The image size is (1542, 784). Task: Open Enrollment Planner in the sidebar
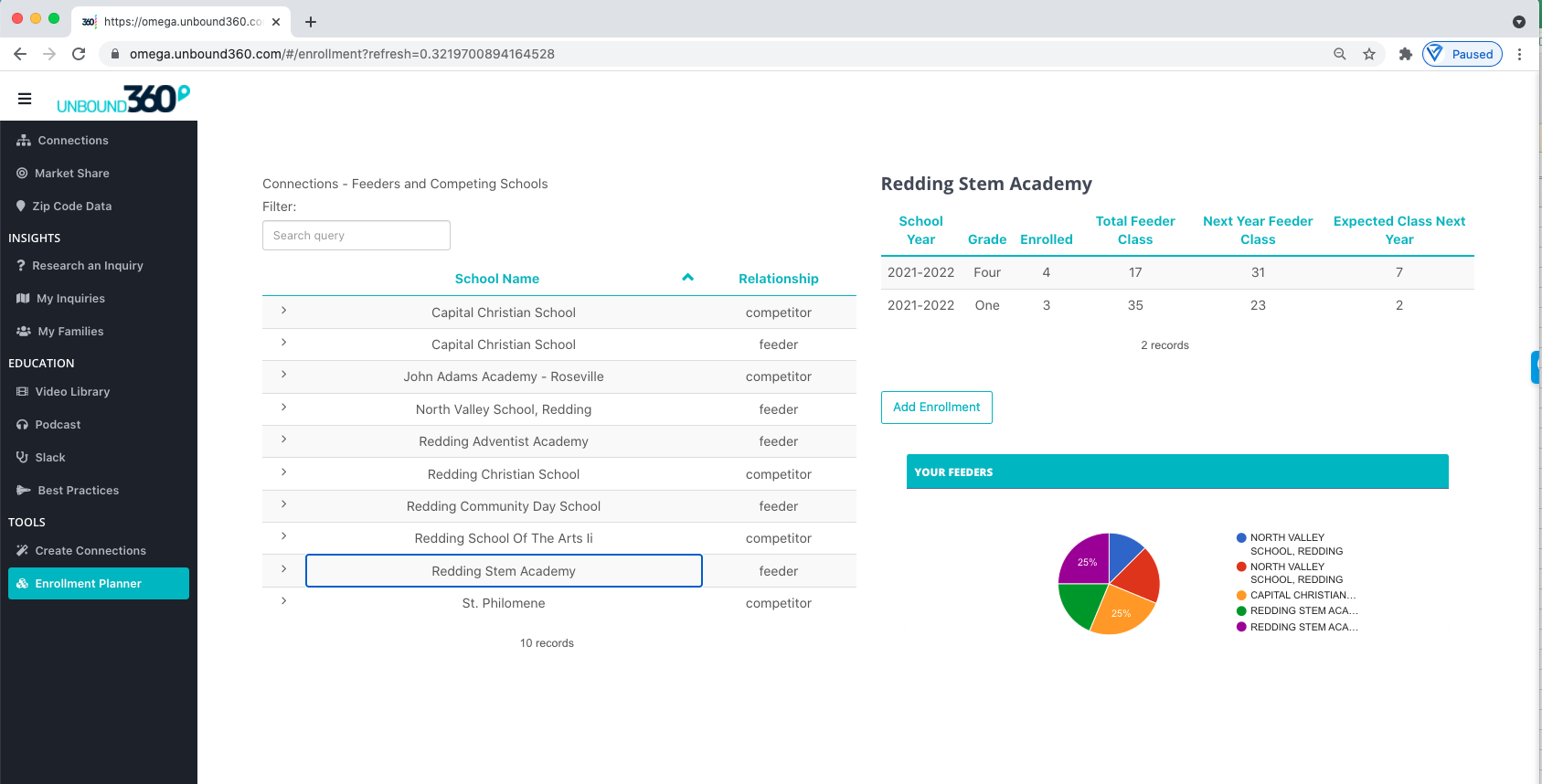tap(99, 584)
